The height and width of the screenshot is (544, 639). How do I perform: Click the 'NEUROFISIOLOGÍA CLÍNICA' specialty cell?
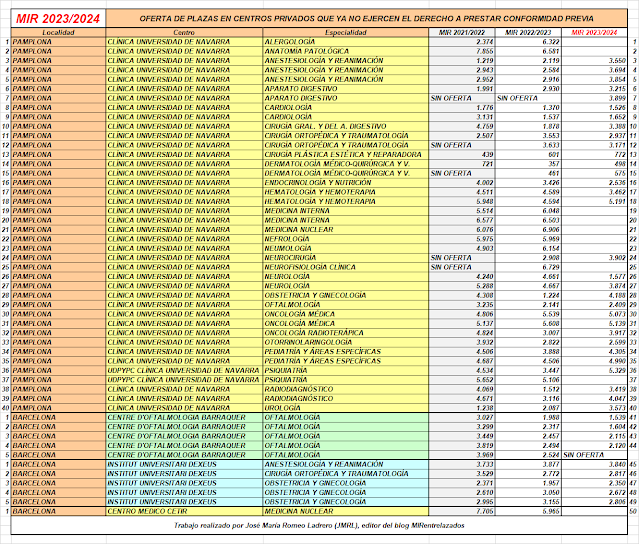[x=346, y=267]
